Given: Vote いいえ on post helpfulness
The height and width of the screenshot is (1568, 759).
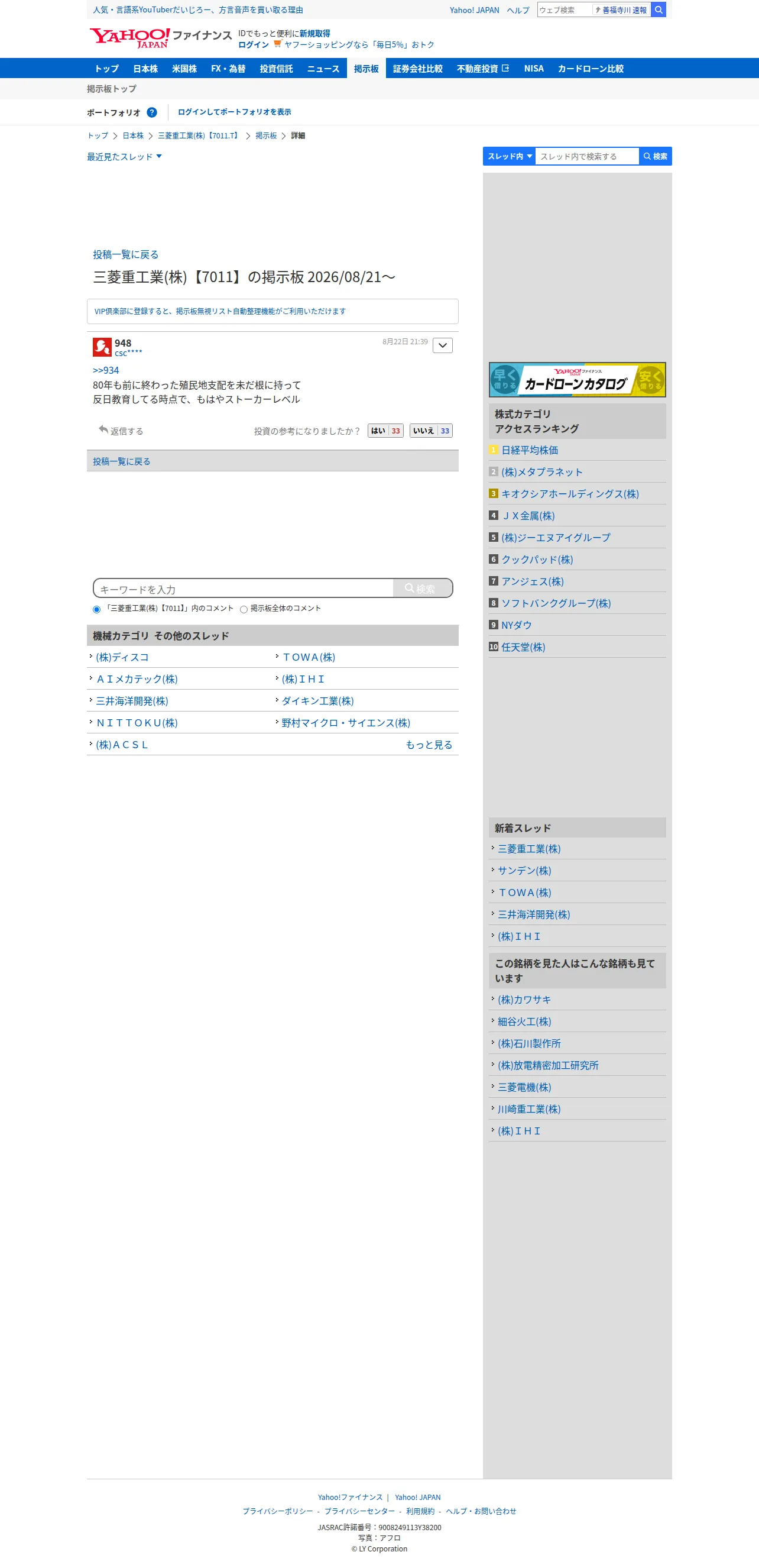Looking at the screenshot, I should 431,431.
